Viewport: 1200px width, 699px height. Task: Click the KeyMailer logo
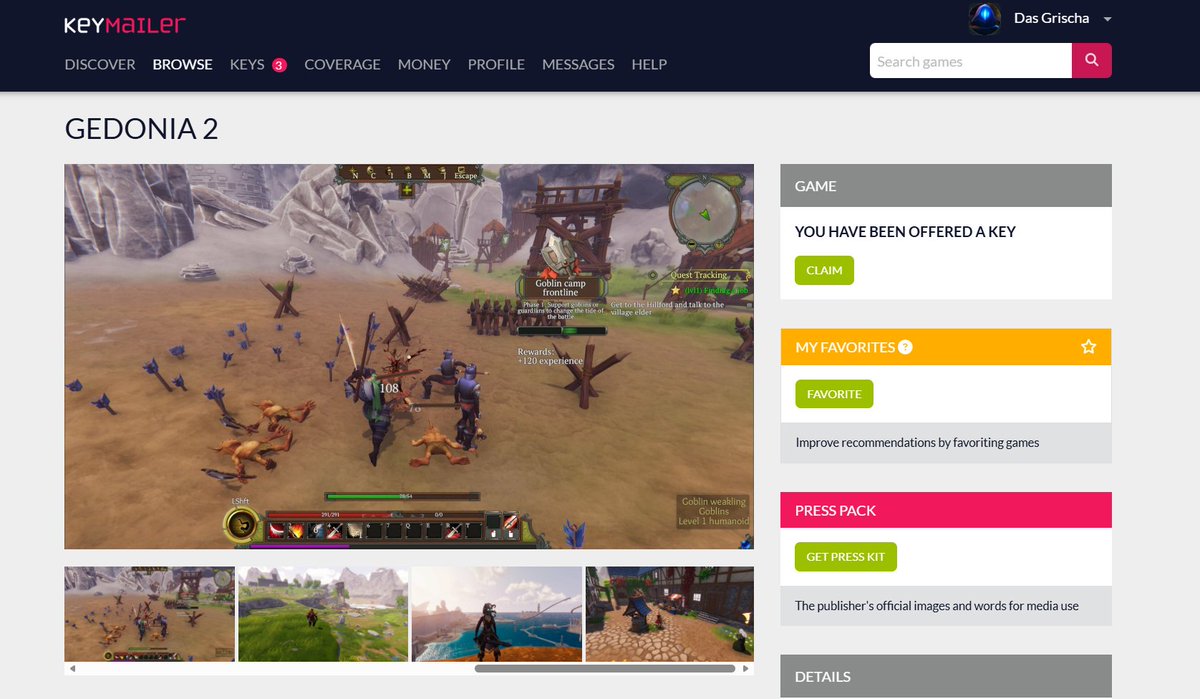(x=125, y=24)
